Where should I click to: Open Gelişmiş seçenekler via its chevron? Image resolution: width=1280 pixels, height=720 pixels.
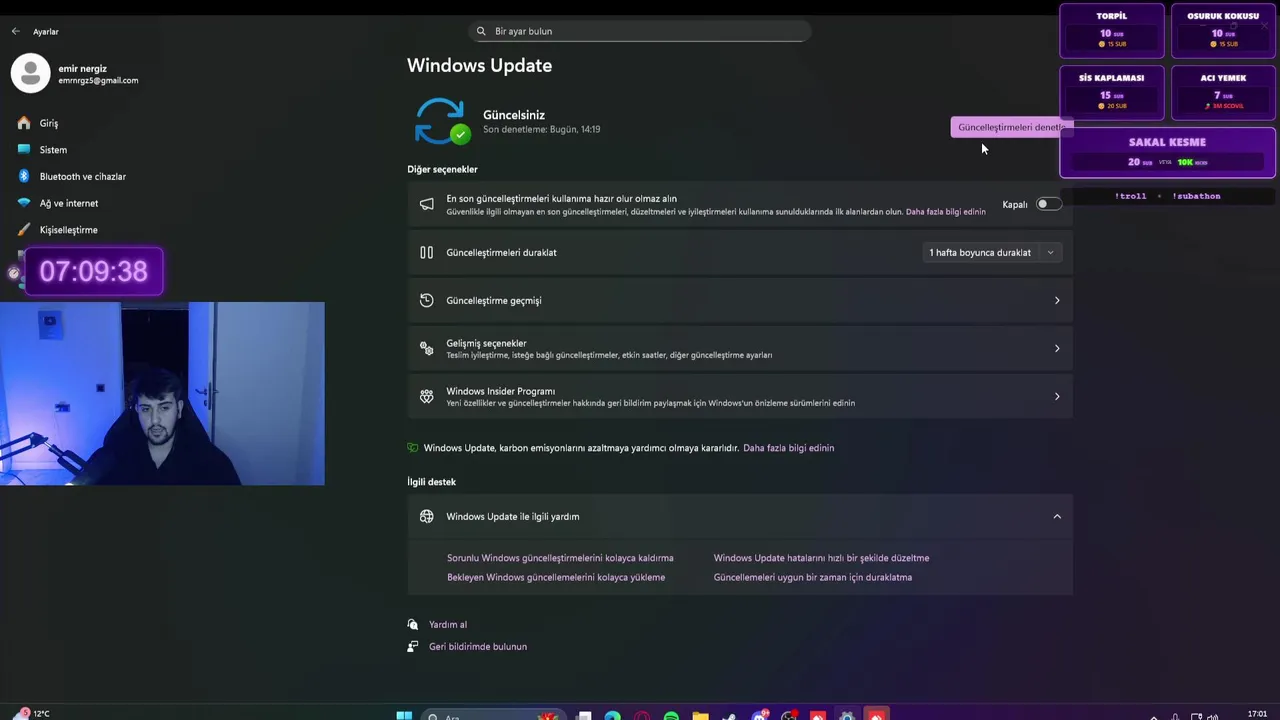(1057, 348)
